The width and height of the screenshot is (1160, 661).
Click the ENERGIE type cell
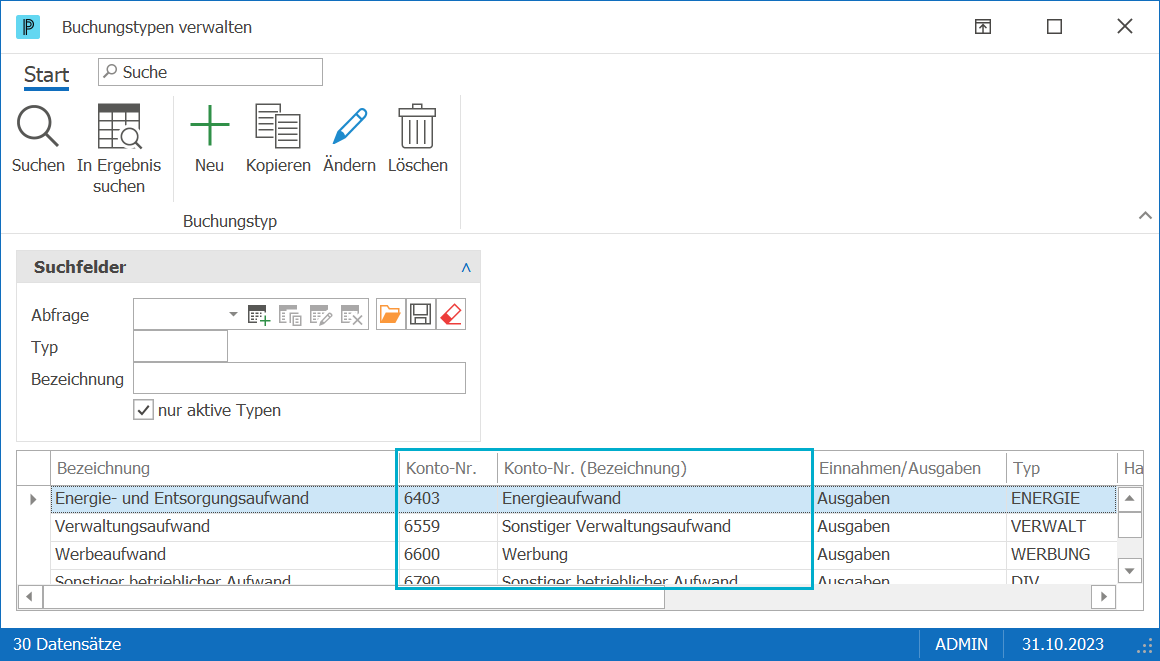1061,499
